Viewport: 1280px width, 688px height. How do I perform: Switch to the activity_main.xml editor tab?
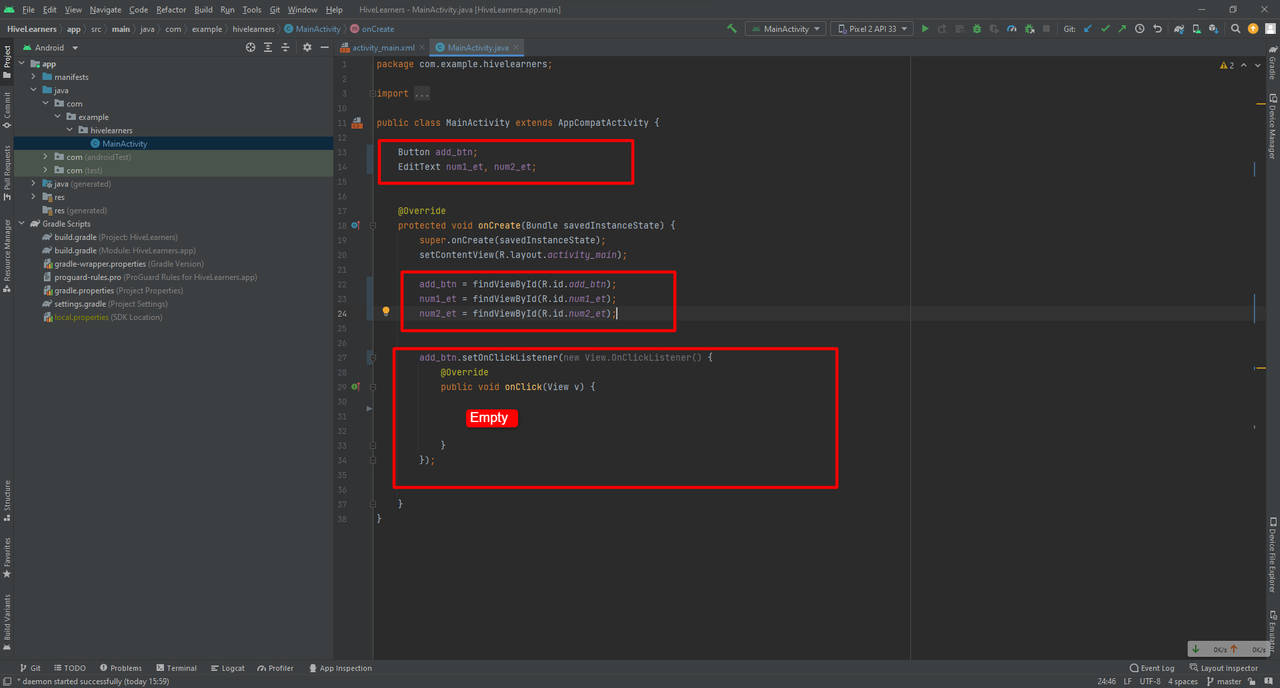point(383,48)
